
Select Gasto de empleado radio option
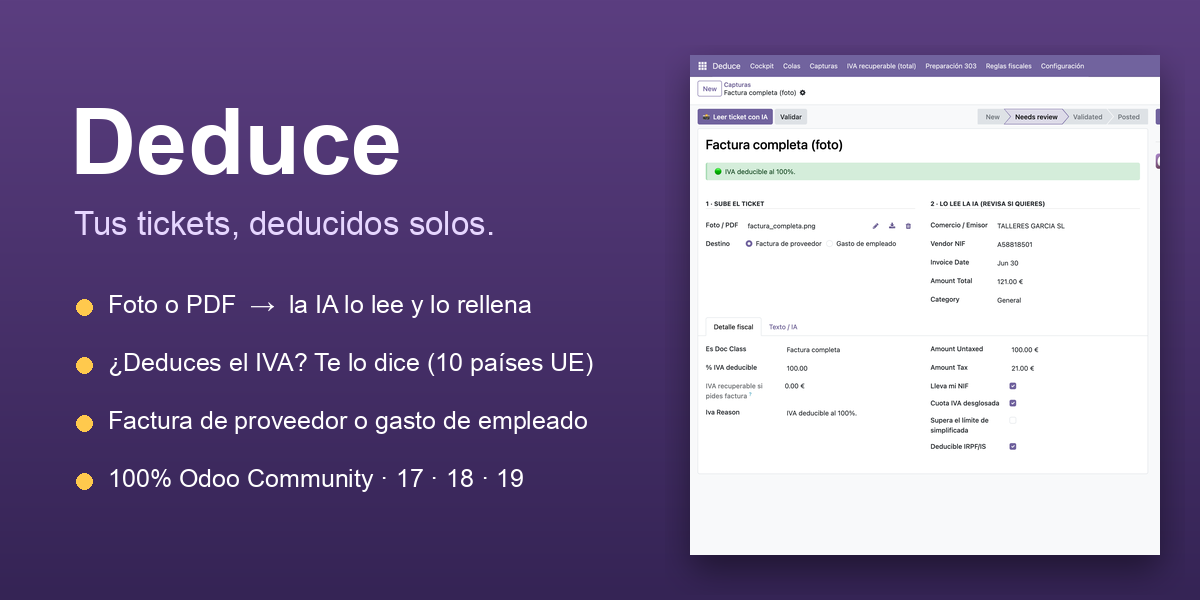(830, 244)
